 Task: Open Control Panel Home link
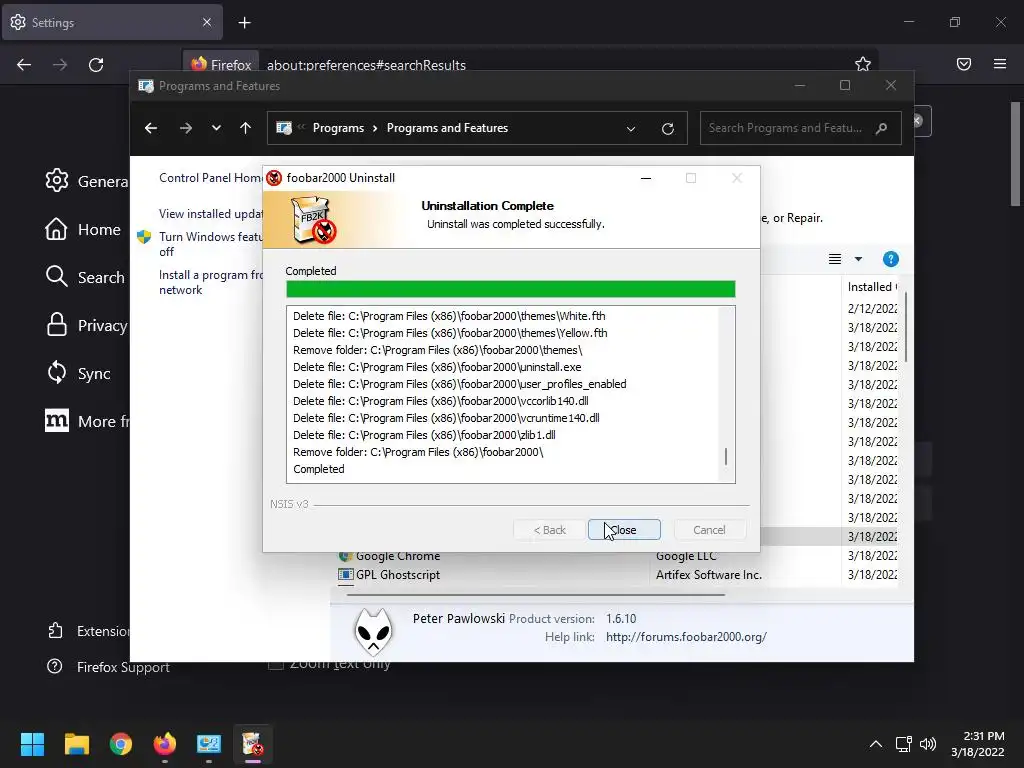[210, 178]
